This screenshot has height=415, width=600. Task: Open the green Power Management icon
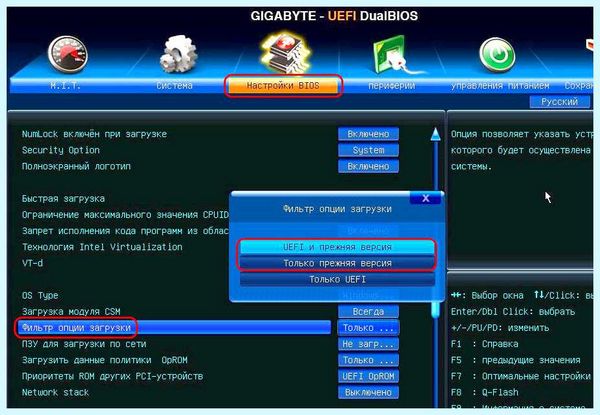497,55
